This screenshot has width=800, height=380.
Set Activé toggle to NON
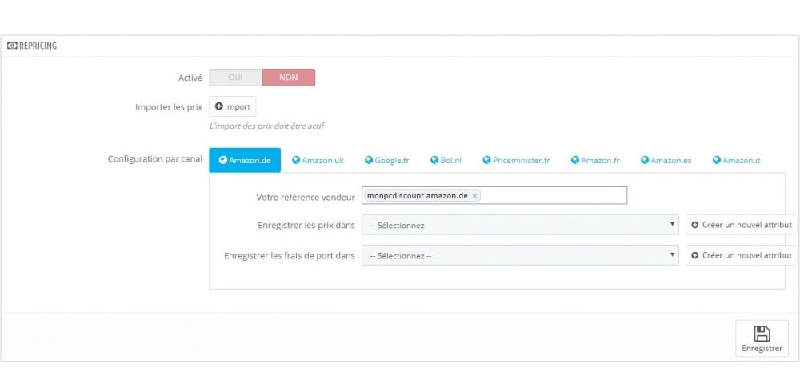pos(288,78)
